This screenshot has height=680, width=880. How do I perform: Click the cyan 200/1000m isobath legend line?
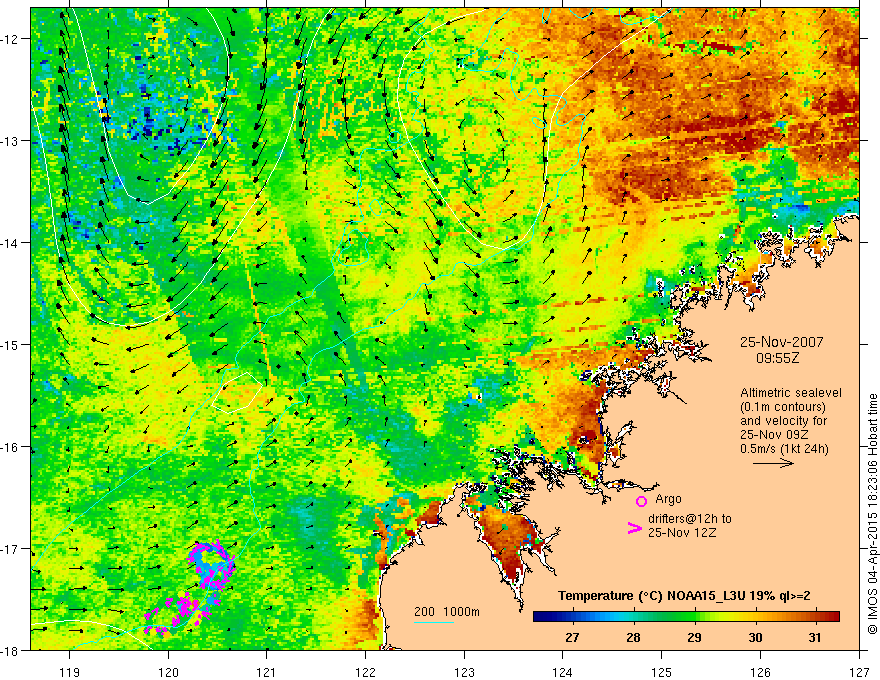tap(434, 622)
